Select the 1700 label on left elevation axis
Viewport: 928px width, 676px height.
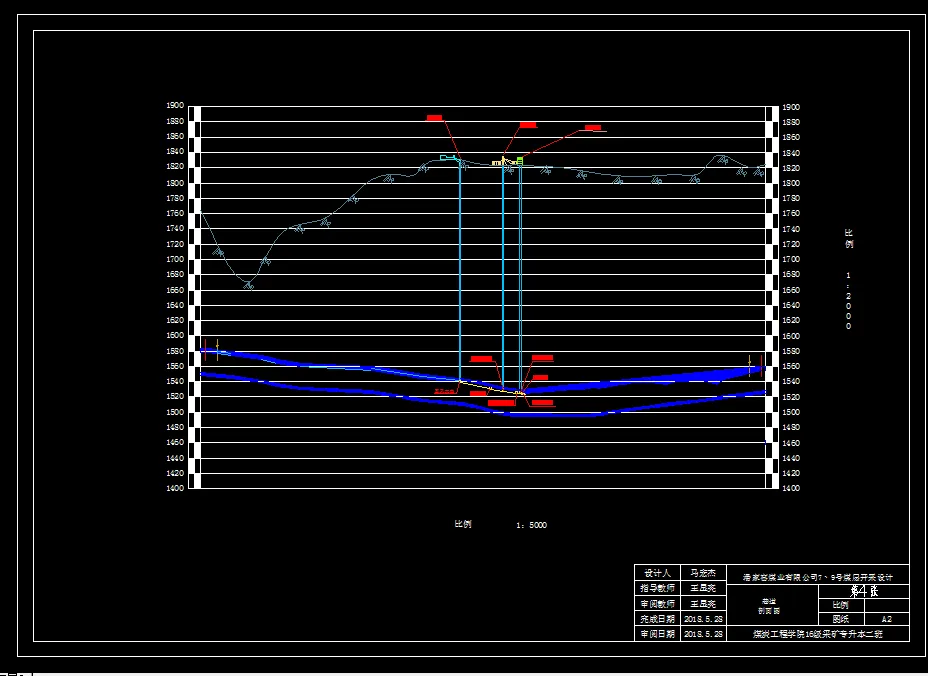click(x=176, y=259)
